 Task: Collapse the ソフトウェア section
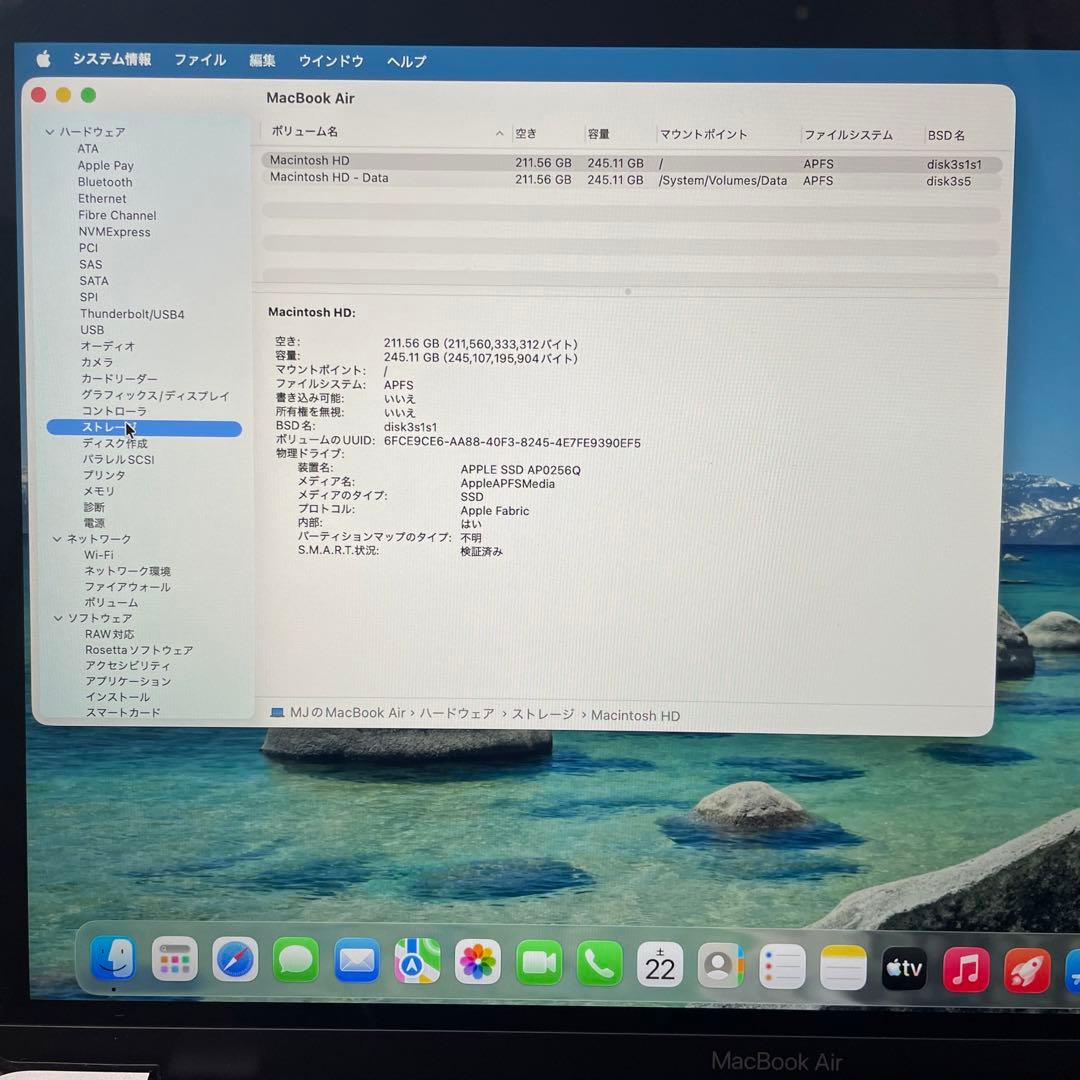coord(57,618)
